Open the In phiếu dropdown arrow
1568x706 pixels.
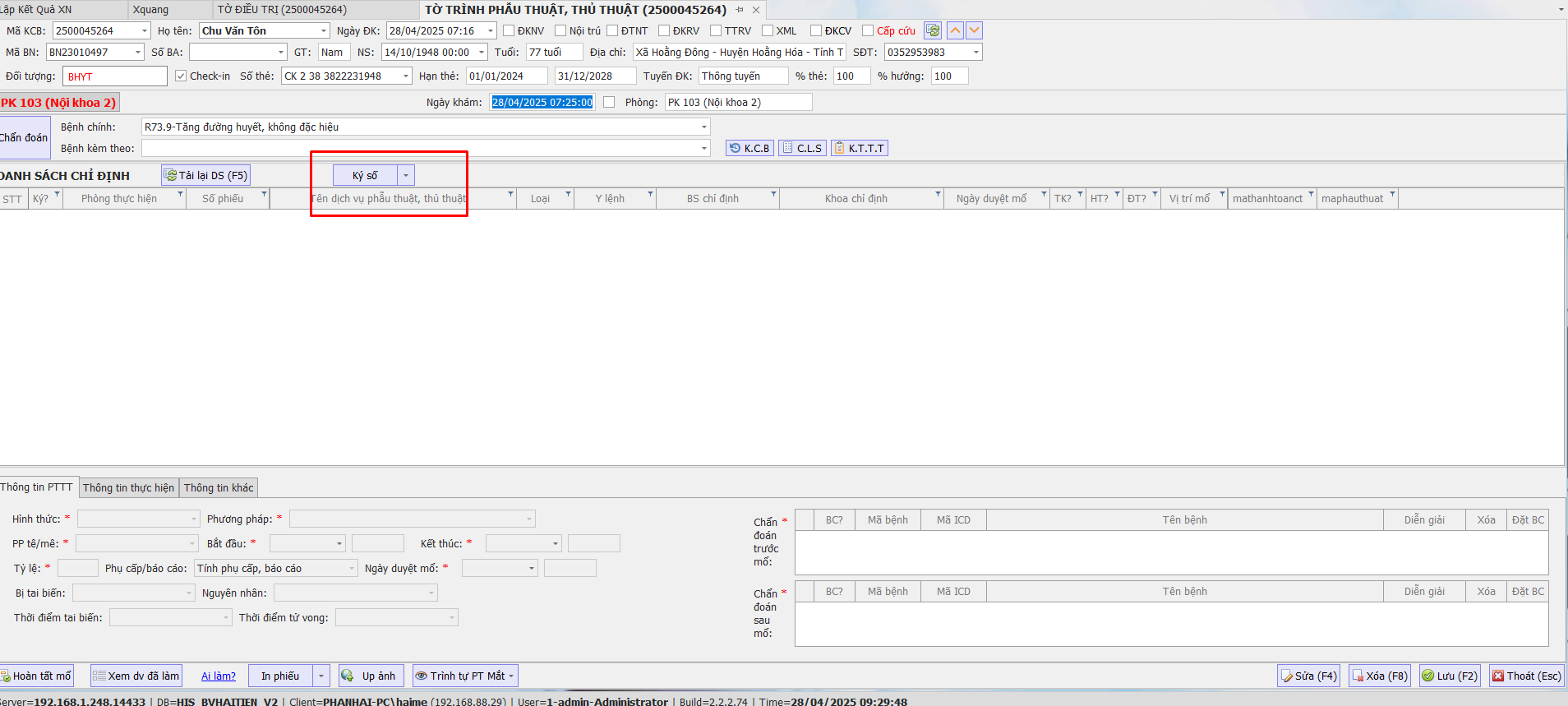coord(321,676)
